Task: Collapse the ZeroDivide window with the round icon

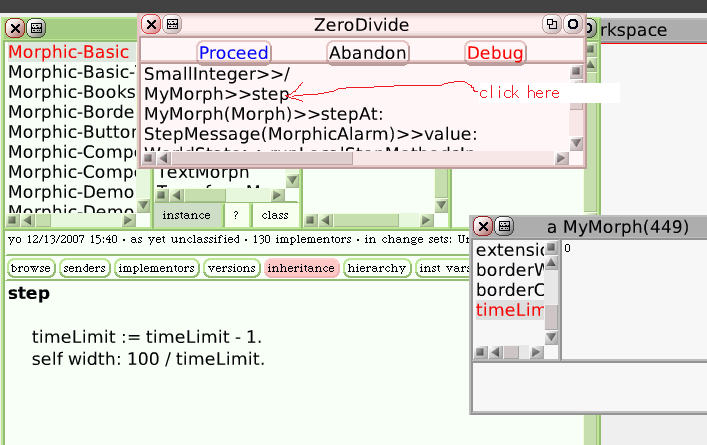Action: [572, 24]
